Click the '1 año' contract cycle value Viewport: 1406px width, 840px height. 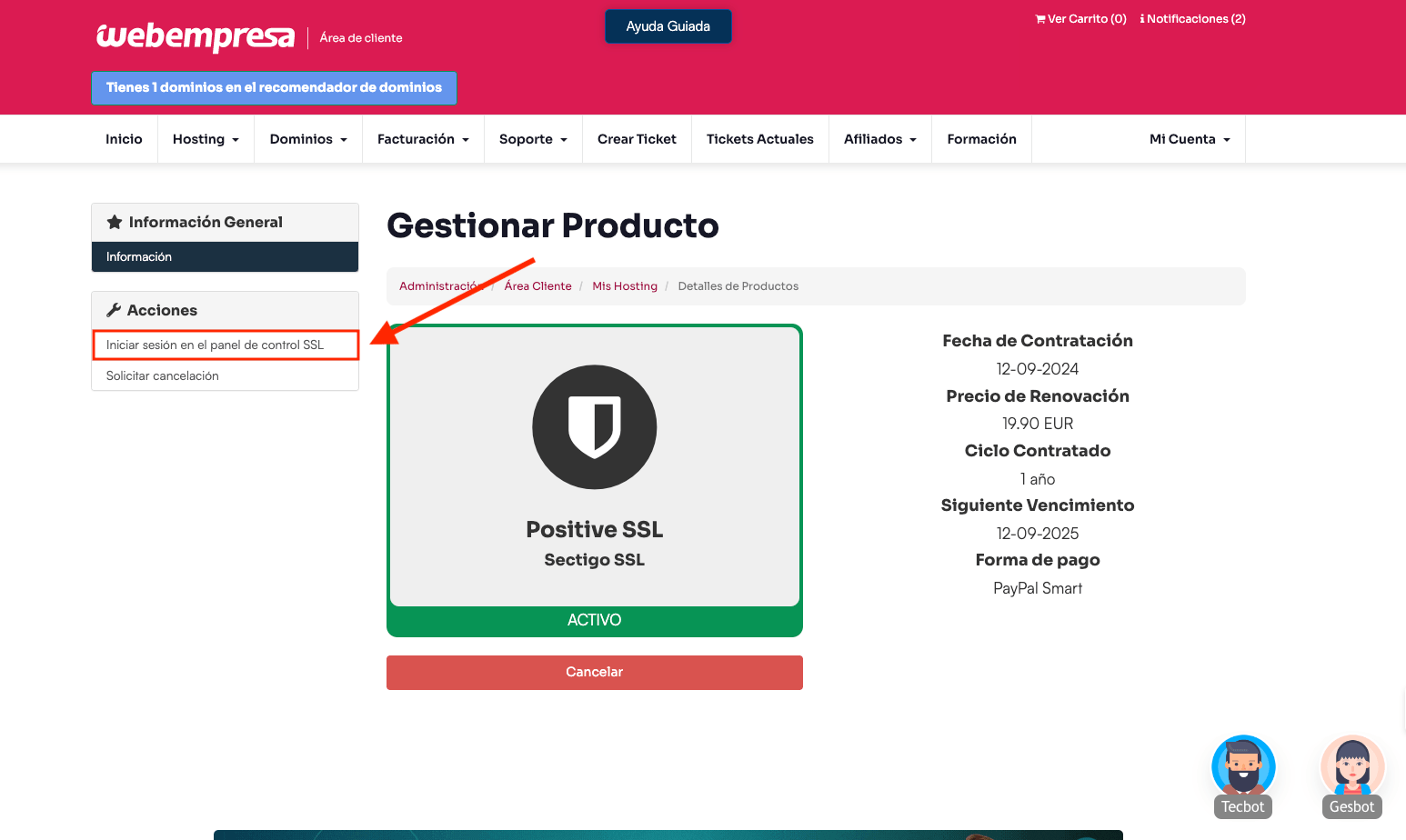tap(1038, 479)
